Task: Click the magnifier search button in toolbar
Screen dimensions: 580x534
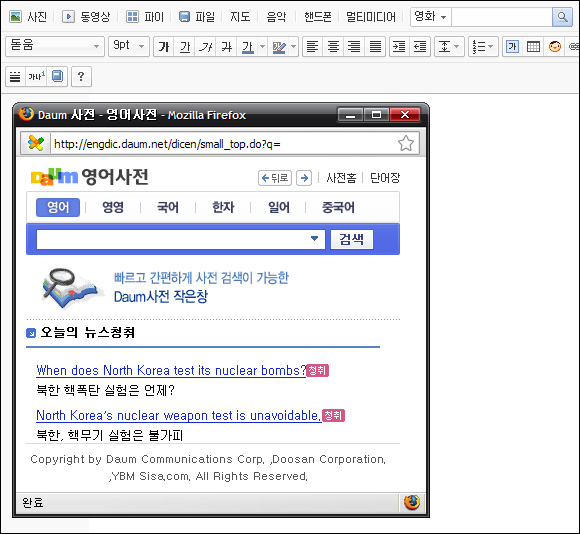Action: coord(562,17)
